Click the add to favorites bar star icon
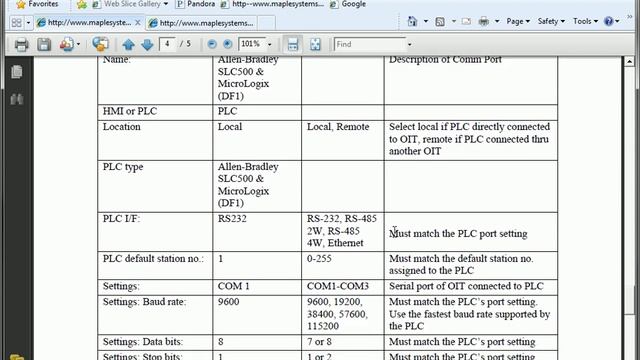This screenshot has height=360, width=640. point(82,4)
